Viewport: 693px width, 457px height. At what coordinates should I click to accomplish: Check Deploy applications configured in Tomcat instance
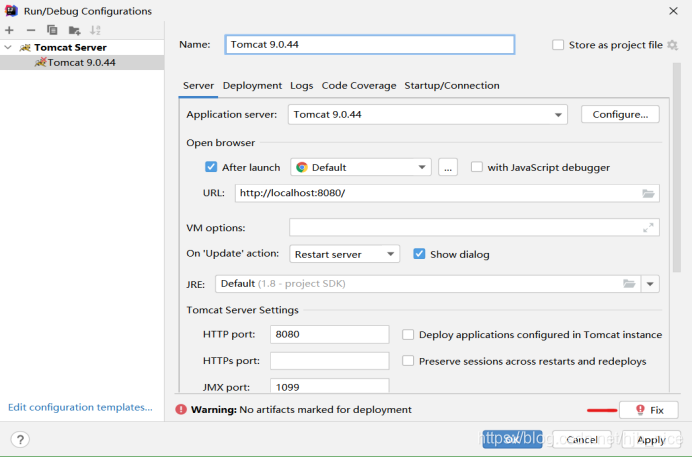pos(408,335)
